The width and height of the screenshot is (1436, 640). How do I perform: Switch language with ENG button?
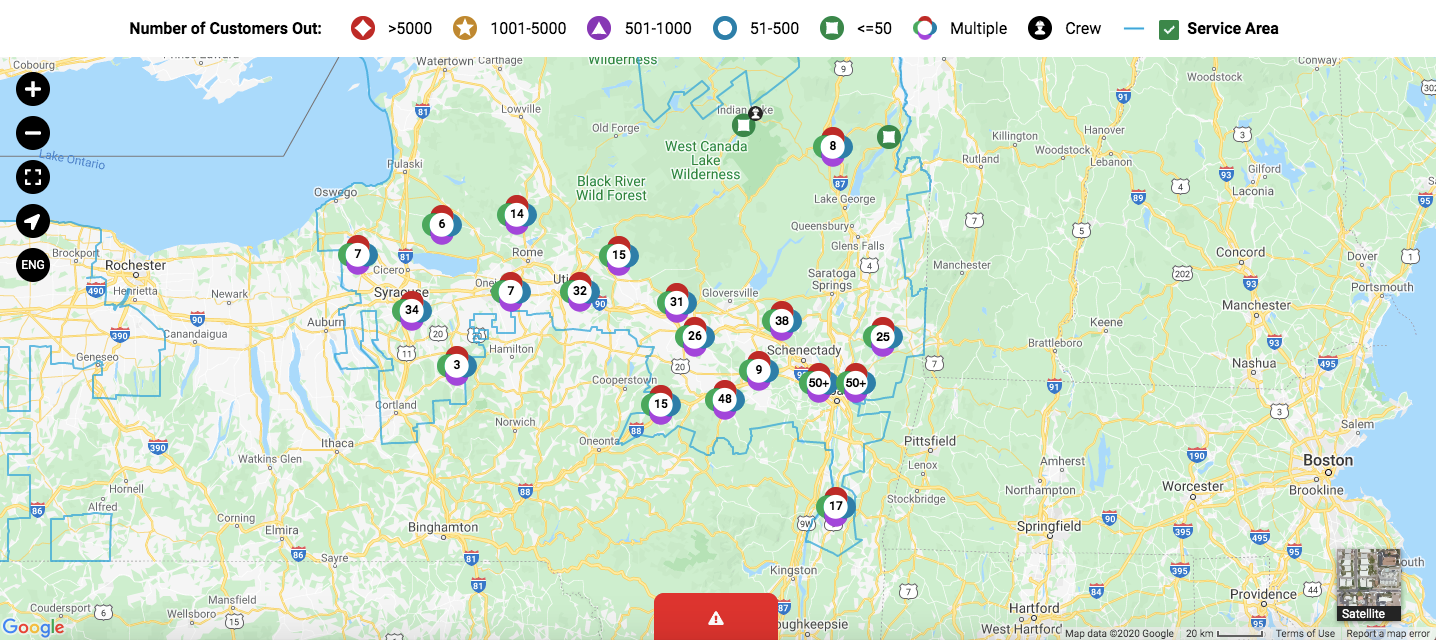33,265
